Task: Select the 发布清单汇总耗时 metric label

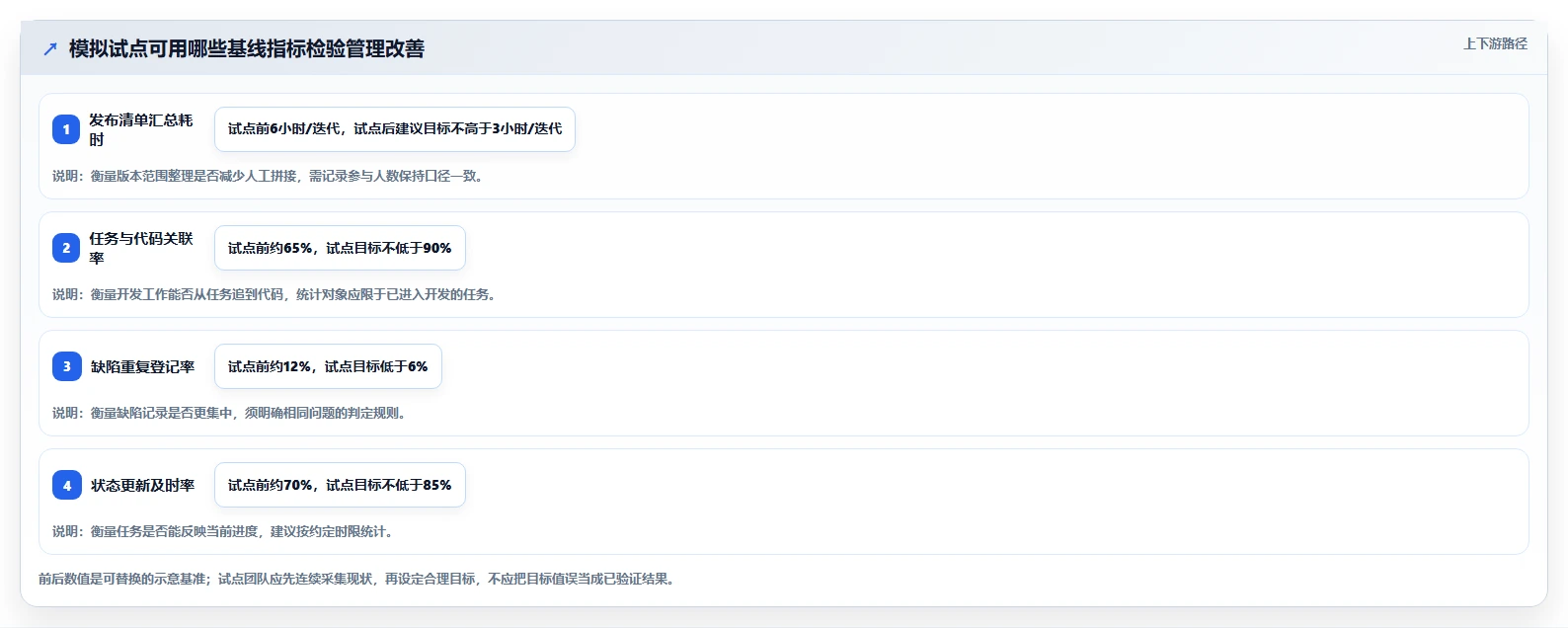Action: (141, 129)
